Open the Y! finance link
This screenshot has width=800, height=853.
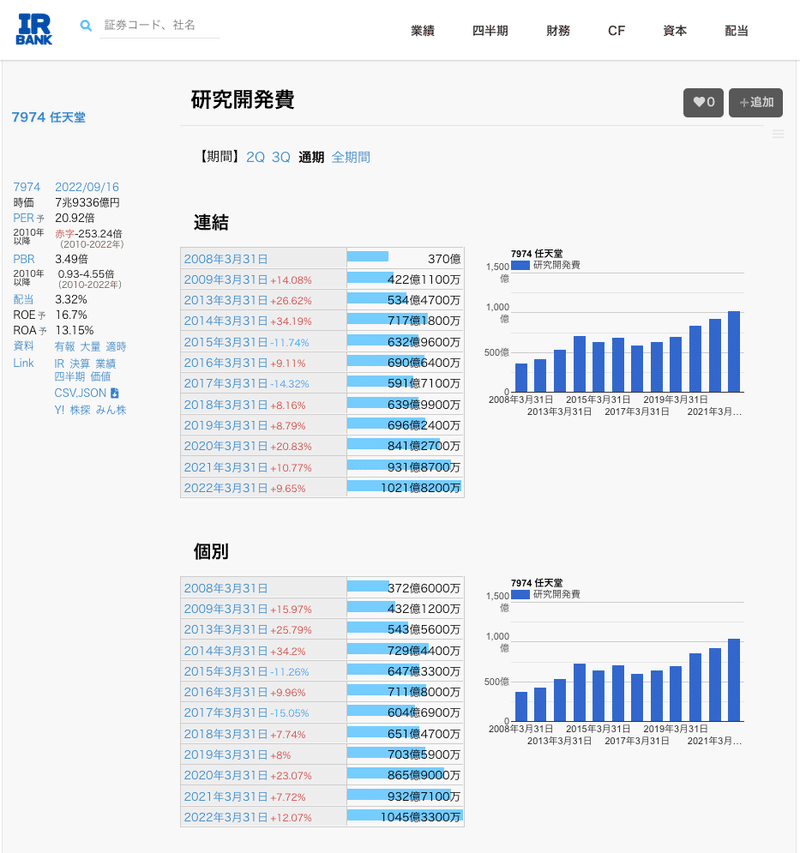pyautogui.click(x=59, y=410)
